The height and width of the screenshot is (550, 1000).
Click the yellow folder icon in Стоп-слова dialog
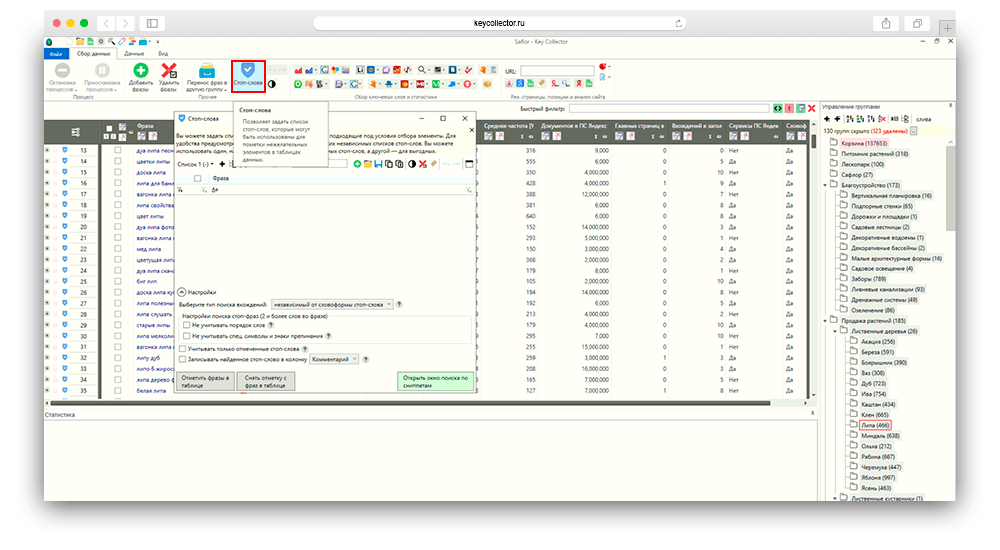point(368,164)
